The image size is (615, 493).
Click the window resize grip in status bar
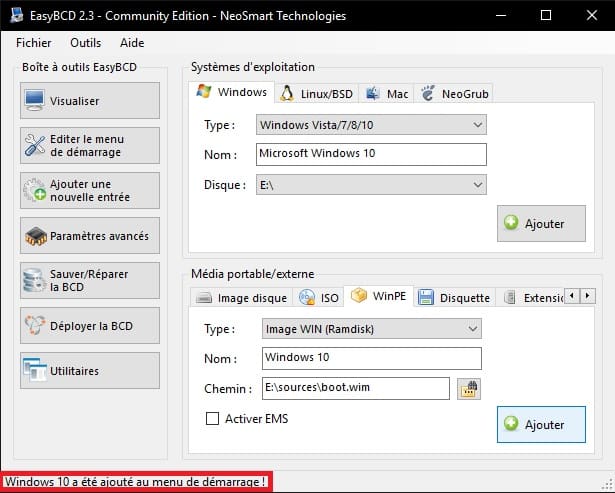tap(607, 485)
